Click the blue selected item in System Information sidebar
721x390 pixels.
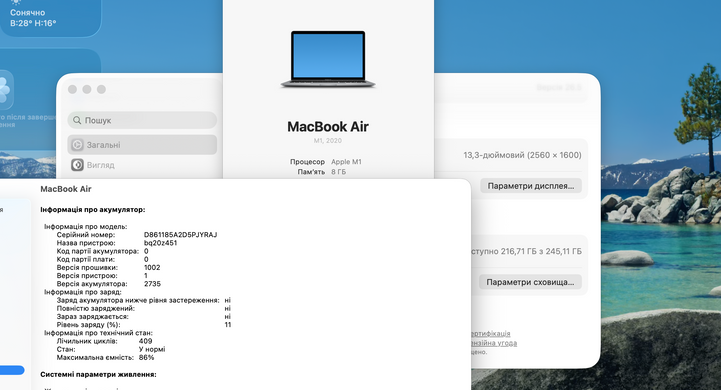(12, 370)
